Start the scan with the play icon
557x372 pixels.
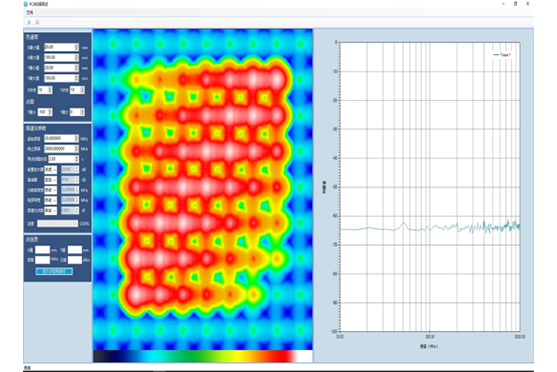click(29, 22)
